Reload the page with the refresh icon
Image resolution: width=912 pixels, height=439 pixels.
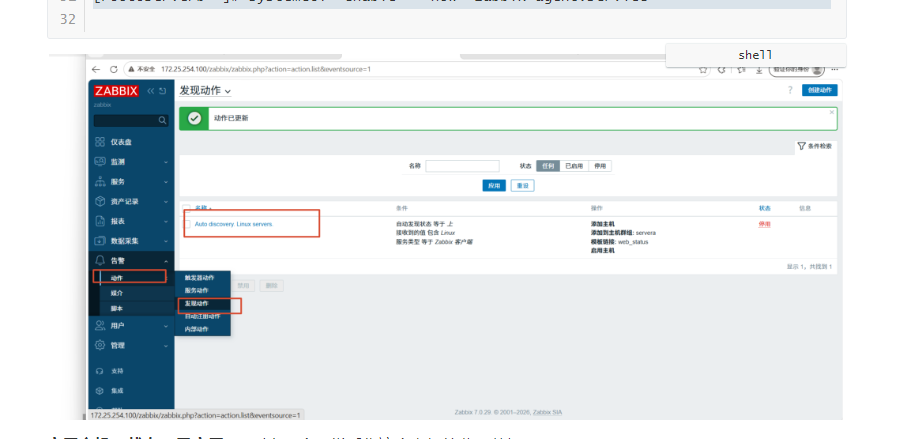click(x=113, y=69)
